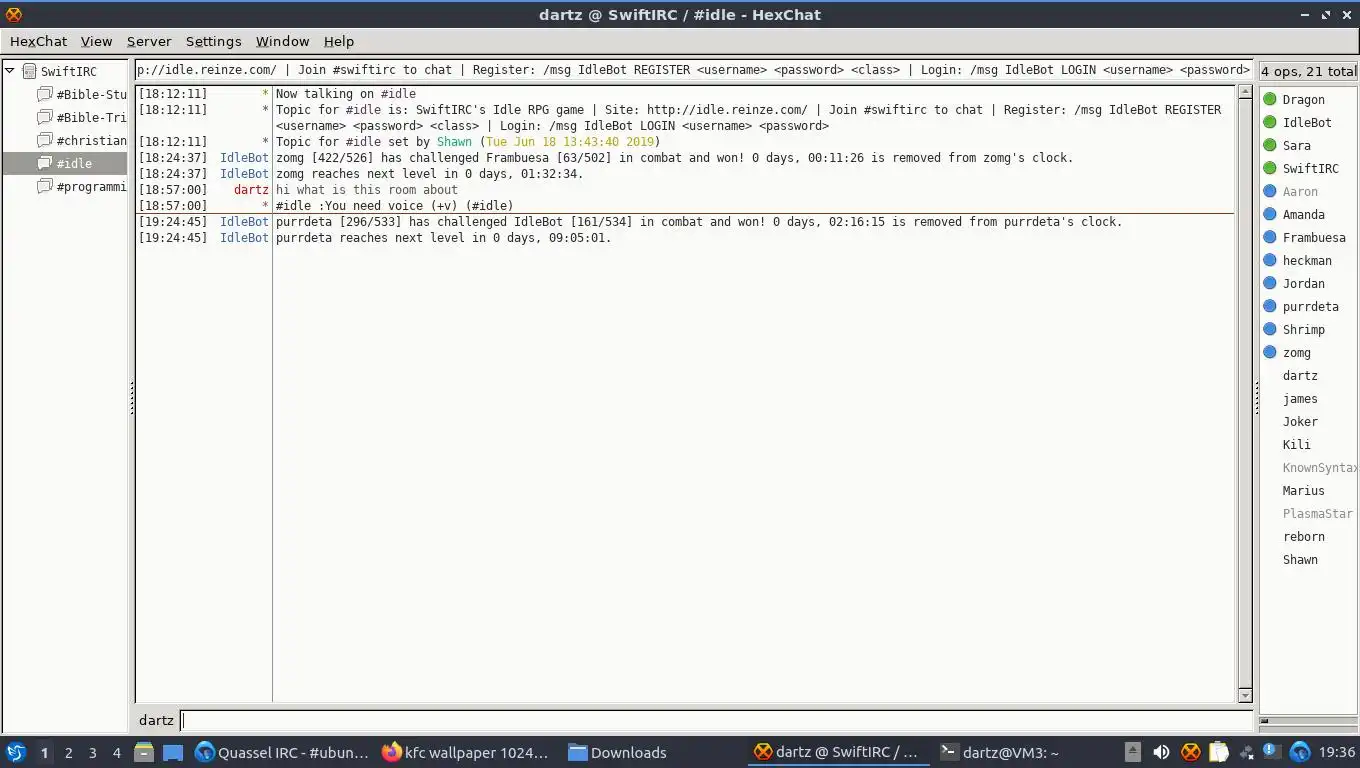Click the Quassel tray icon
Image resolution: width=1360 pixels, height=768 pixels.
pyautogui.click(x=1300, y=752)
